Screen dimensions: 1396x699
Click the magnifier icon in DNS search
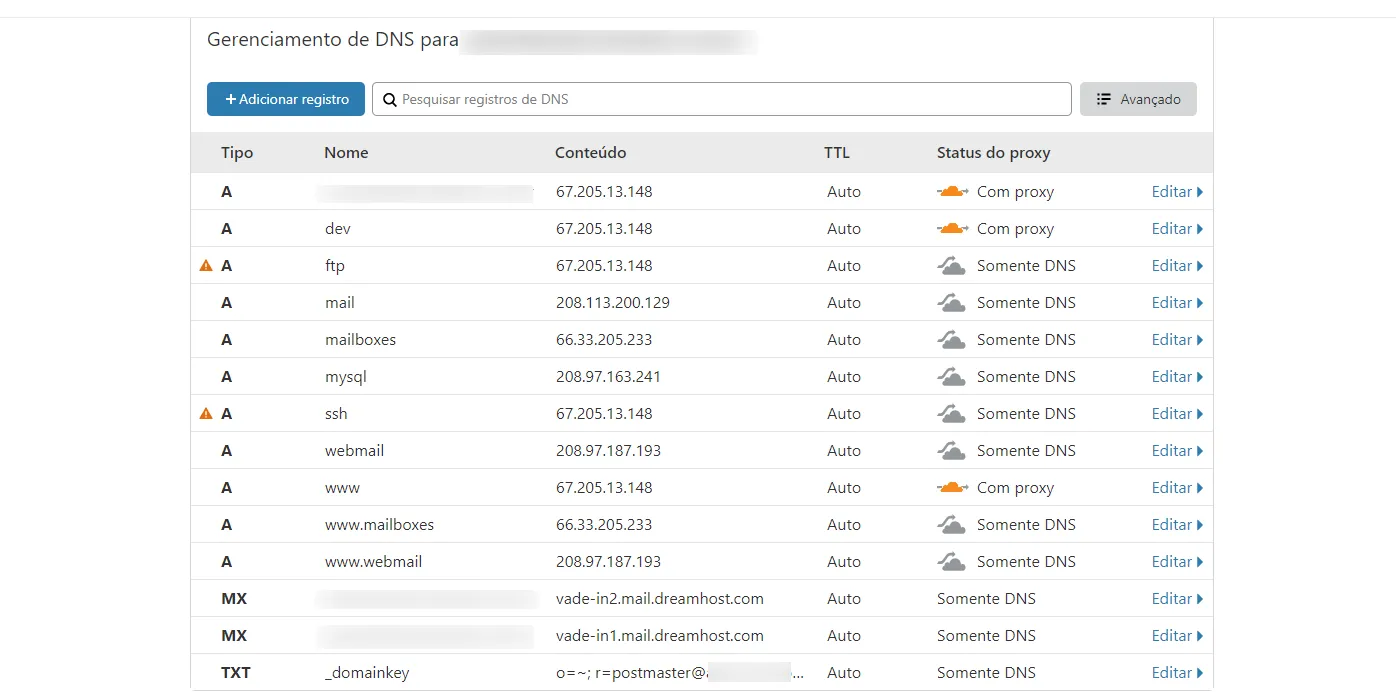pyautogui.click(x=390, y=99)
